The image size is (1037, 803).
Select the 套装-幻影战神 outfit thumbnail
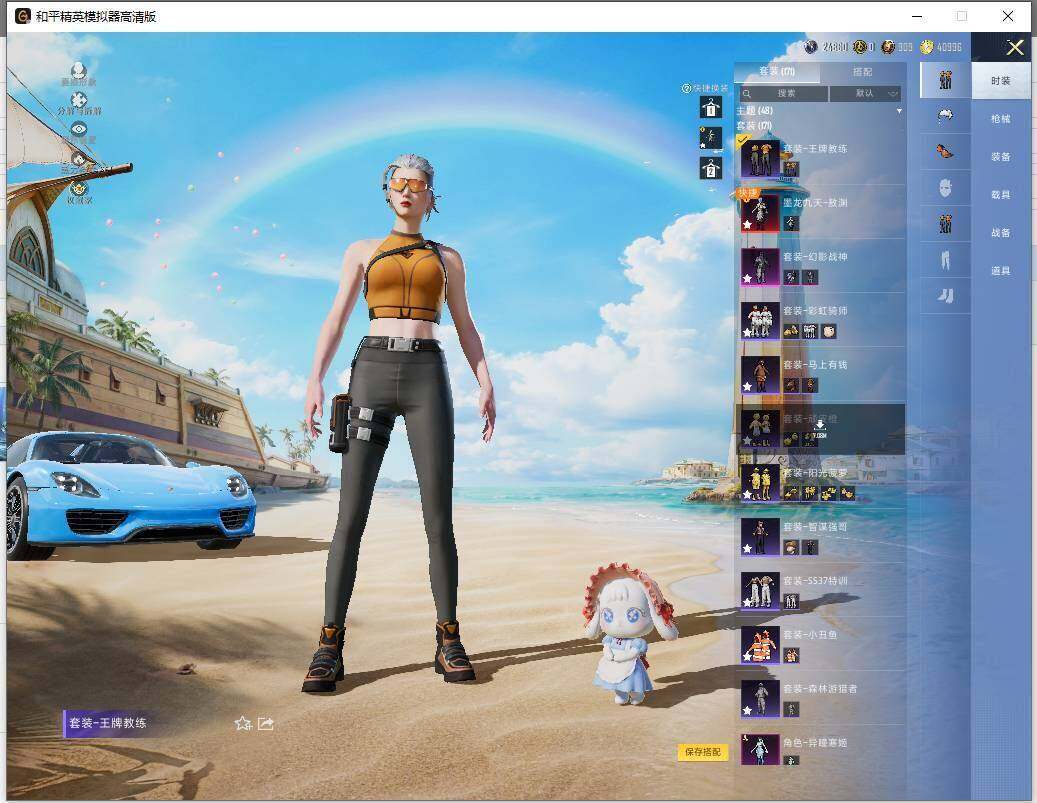tap(760, 267)
